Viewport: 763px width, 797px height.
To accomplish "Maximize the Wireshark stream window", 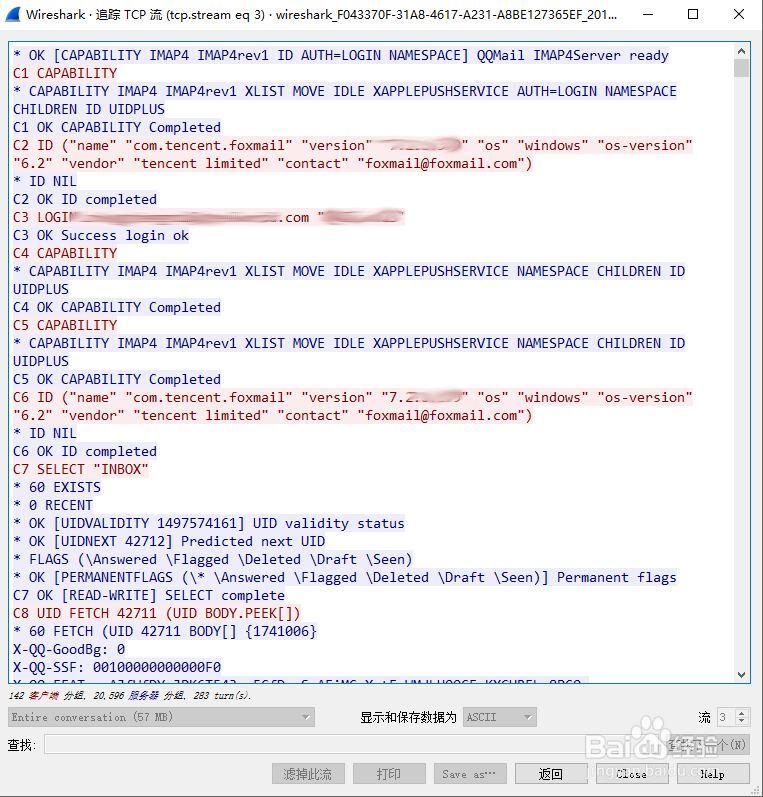I will click(693, 14).
